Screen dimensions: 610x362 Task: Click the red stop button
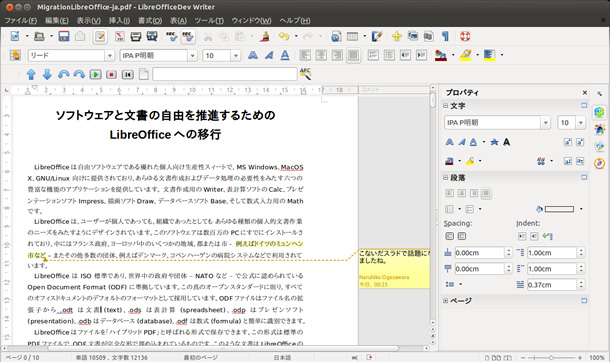click(x=111, y=74)
